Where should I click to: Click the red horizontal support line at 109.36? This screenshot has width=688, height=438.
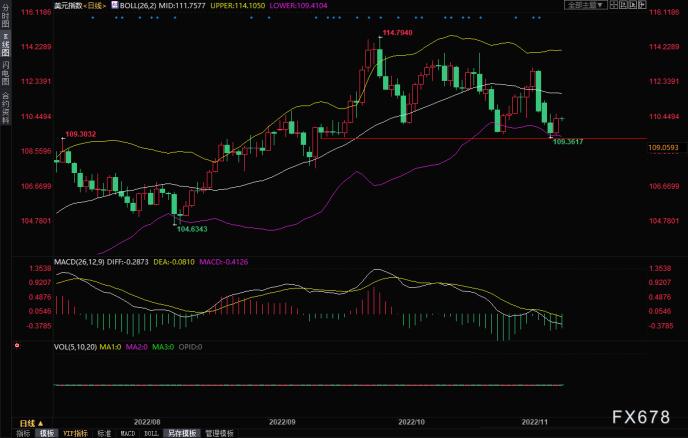click(x=483, y=139)
